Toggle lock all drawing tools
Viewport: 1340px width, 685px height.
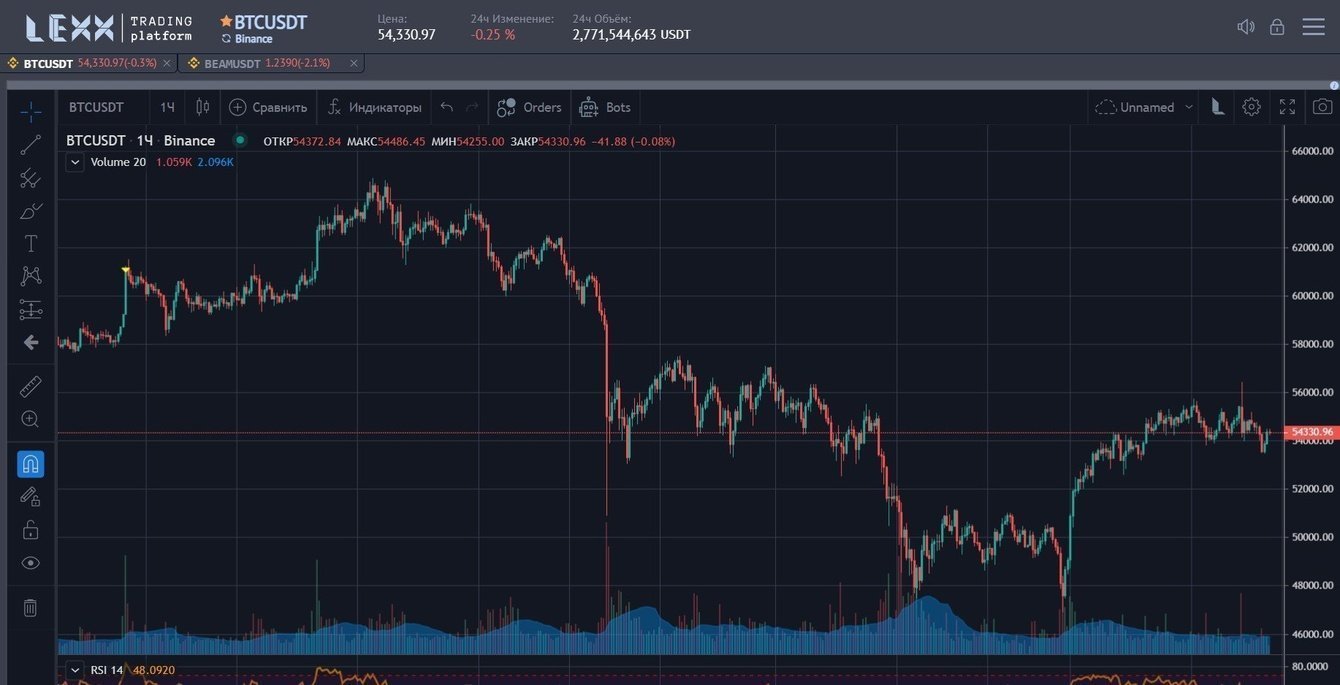coord(31,530)
